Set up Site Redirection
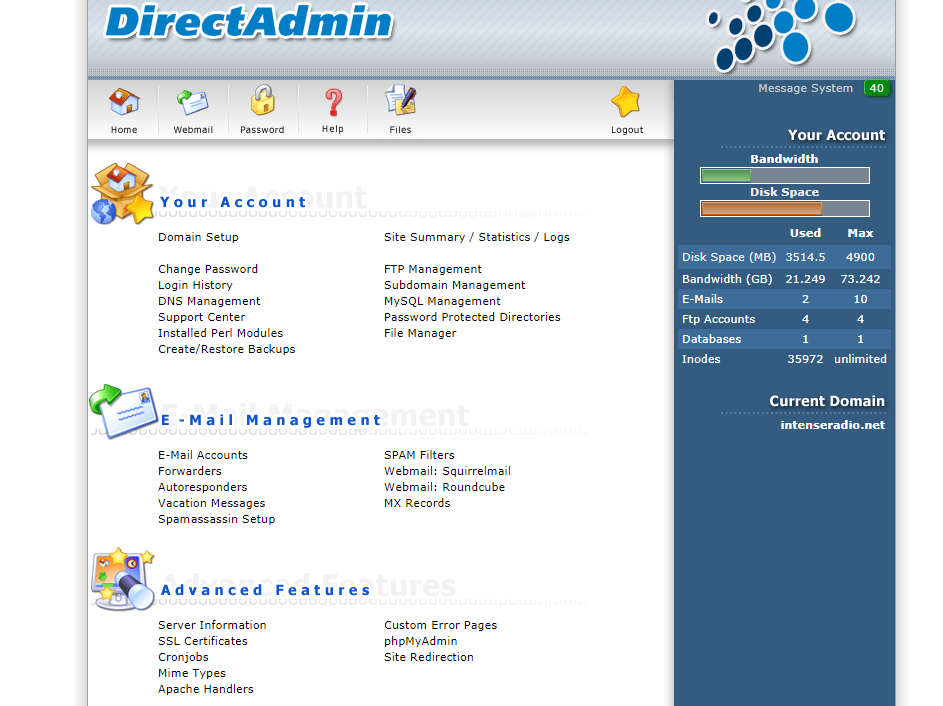943x706 pixels. point(429,657)
